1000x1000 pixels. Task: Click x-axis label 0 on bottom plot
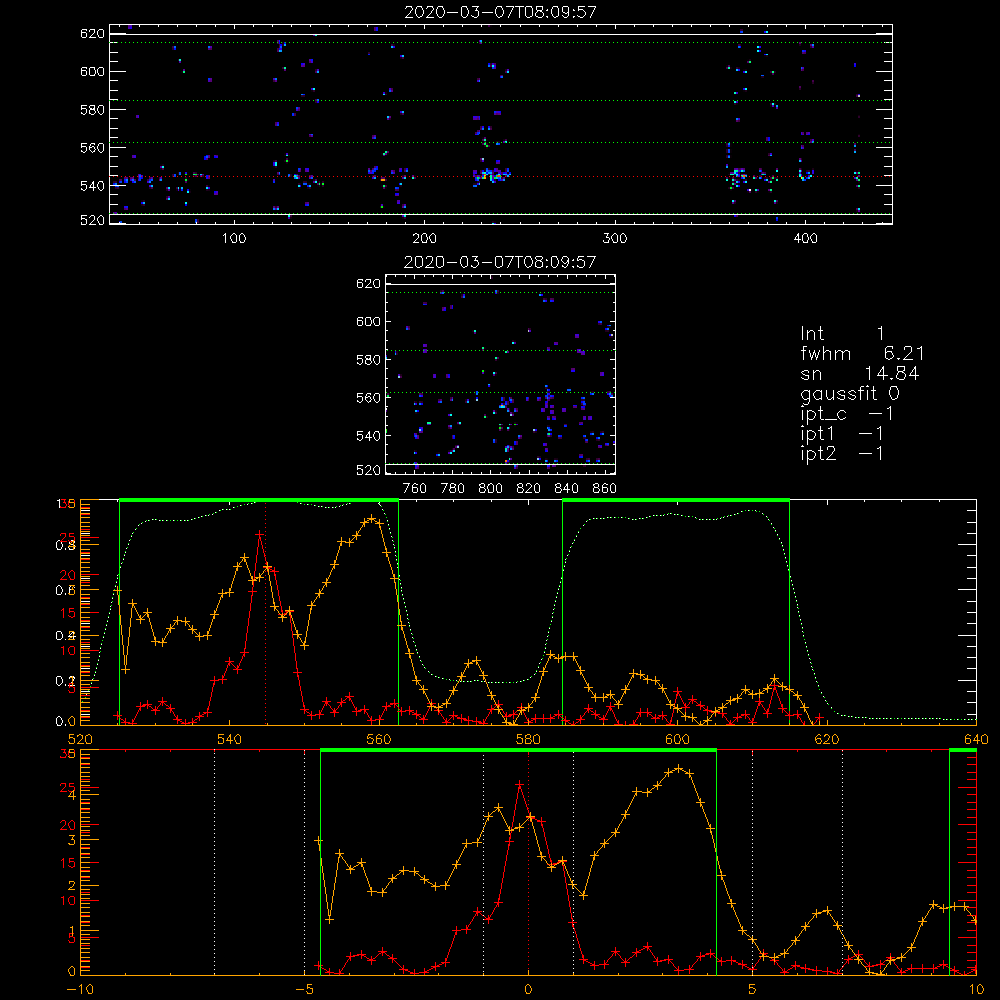click(x=528, y=990)
